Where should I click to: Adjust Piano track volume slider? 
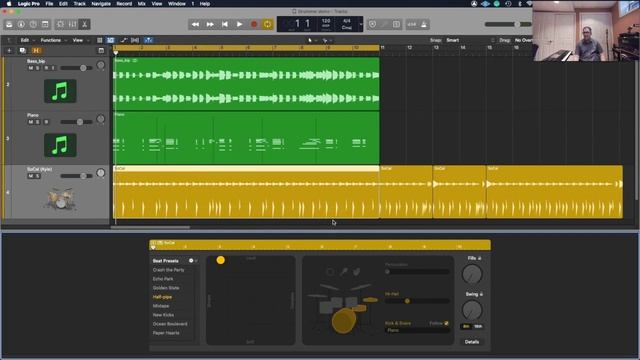76,122
